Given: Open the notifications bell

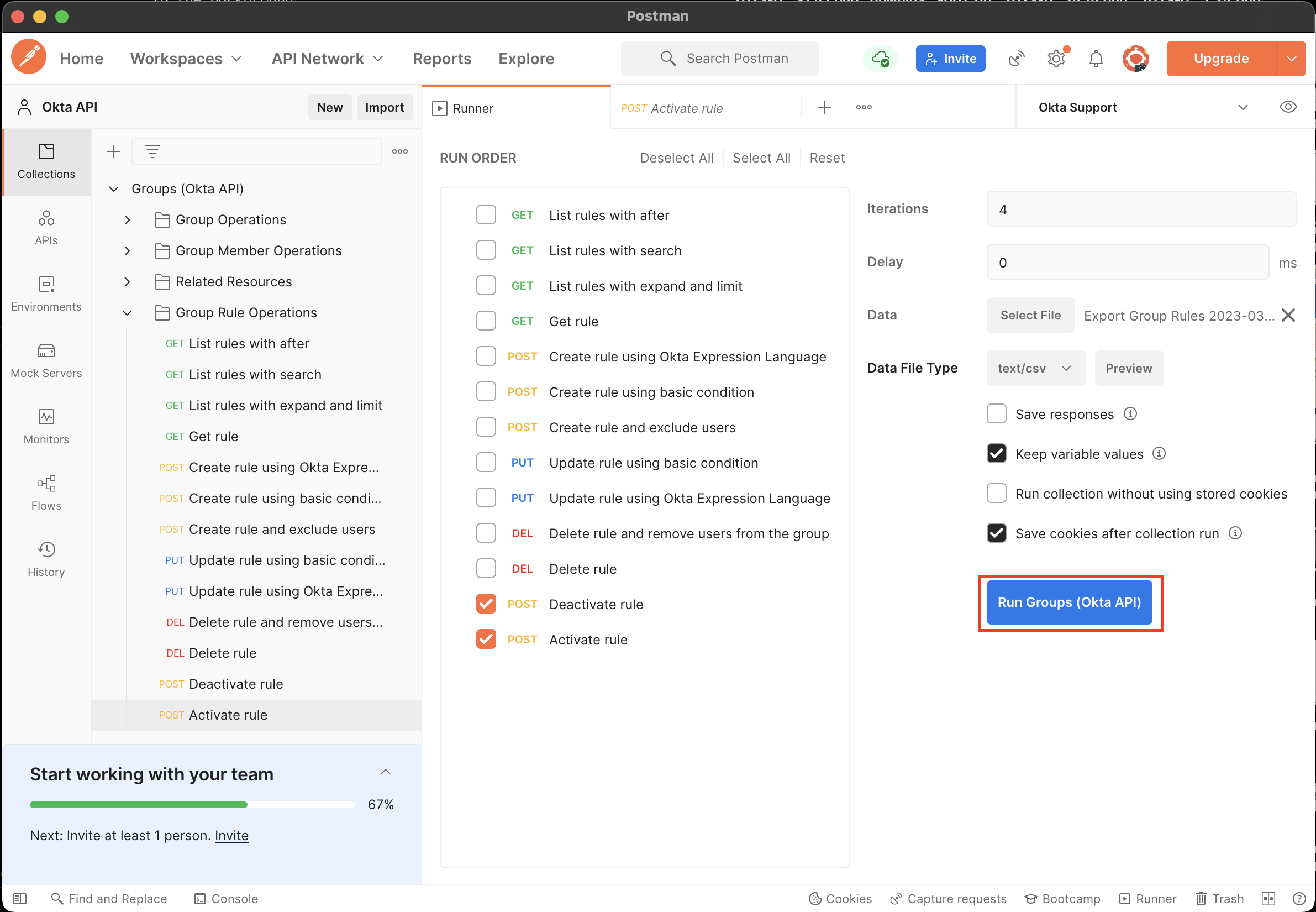Looking at the screenshot, I should 1096,58.
